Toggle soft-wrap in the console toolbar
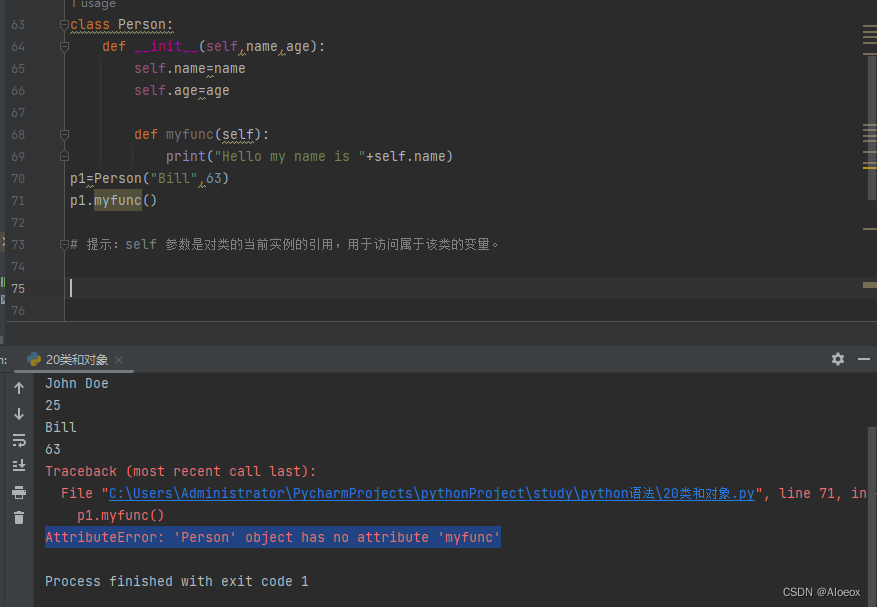This screenshot has height=607, width=877. pos(18,438)
